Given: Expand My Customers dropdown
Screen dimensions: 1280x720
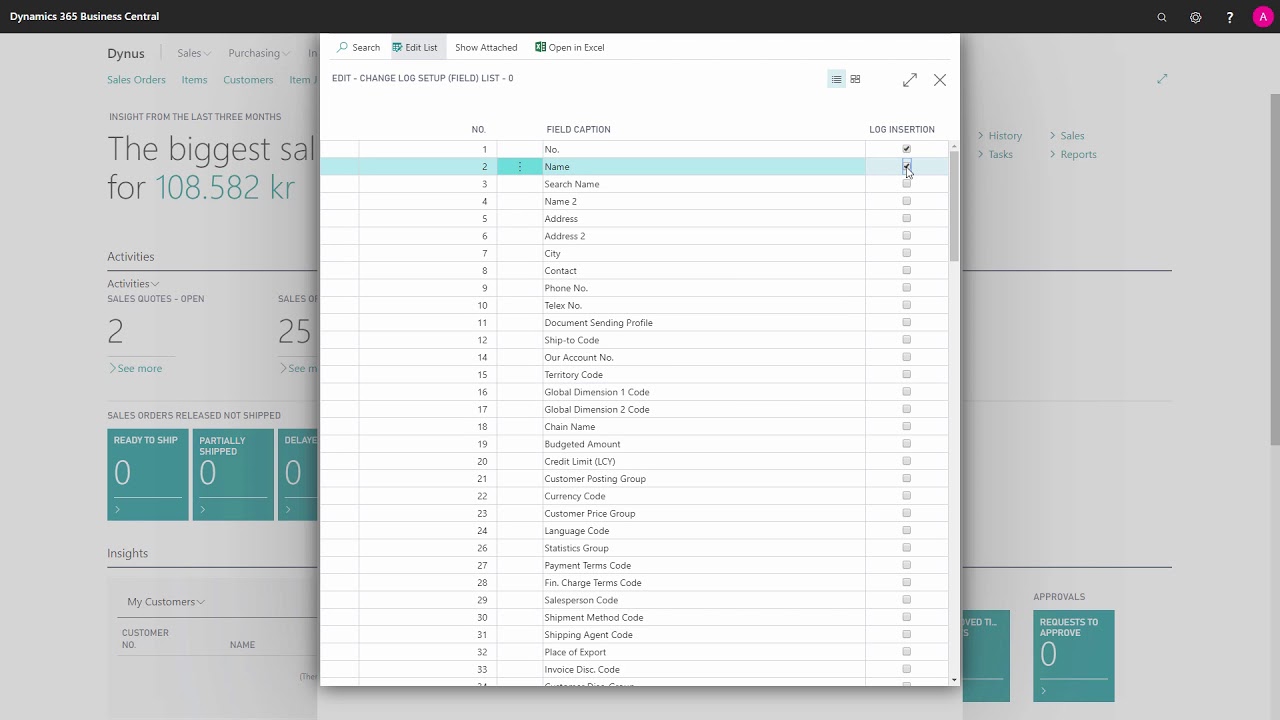Looking at the screenshot, I should point(166,602).
